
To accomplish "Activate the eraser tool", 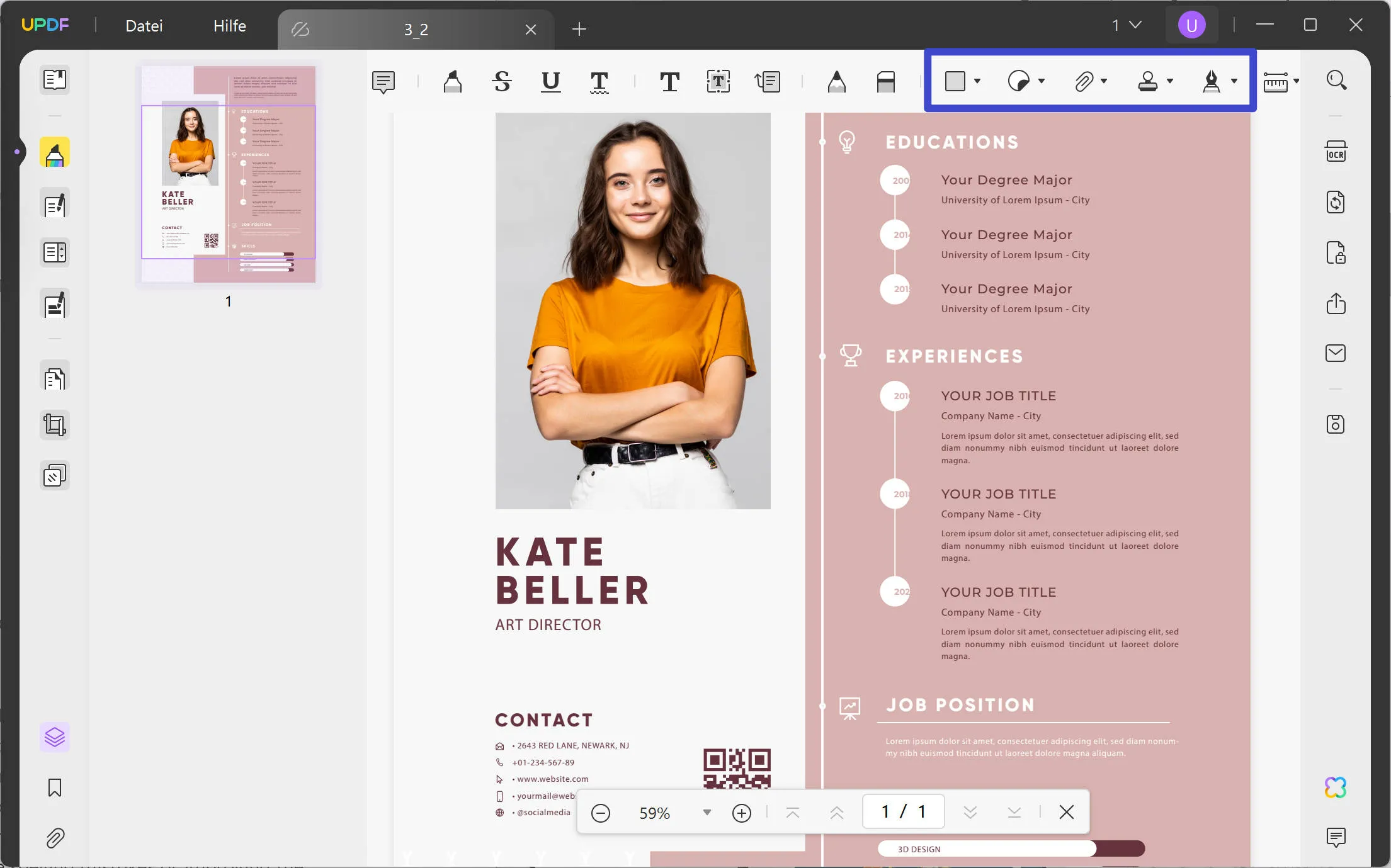I will (x=885, y=81).
